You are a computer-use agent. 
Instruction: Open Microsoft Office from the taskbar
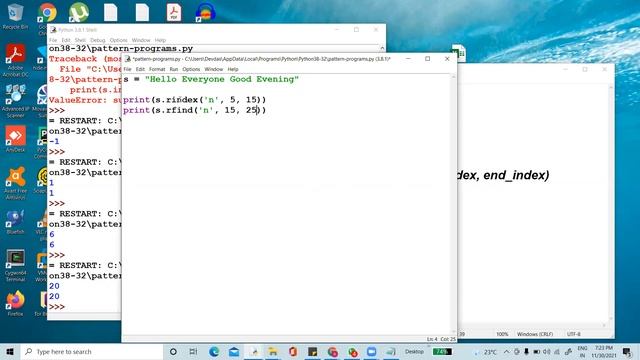[293, 351]
